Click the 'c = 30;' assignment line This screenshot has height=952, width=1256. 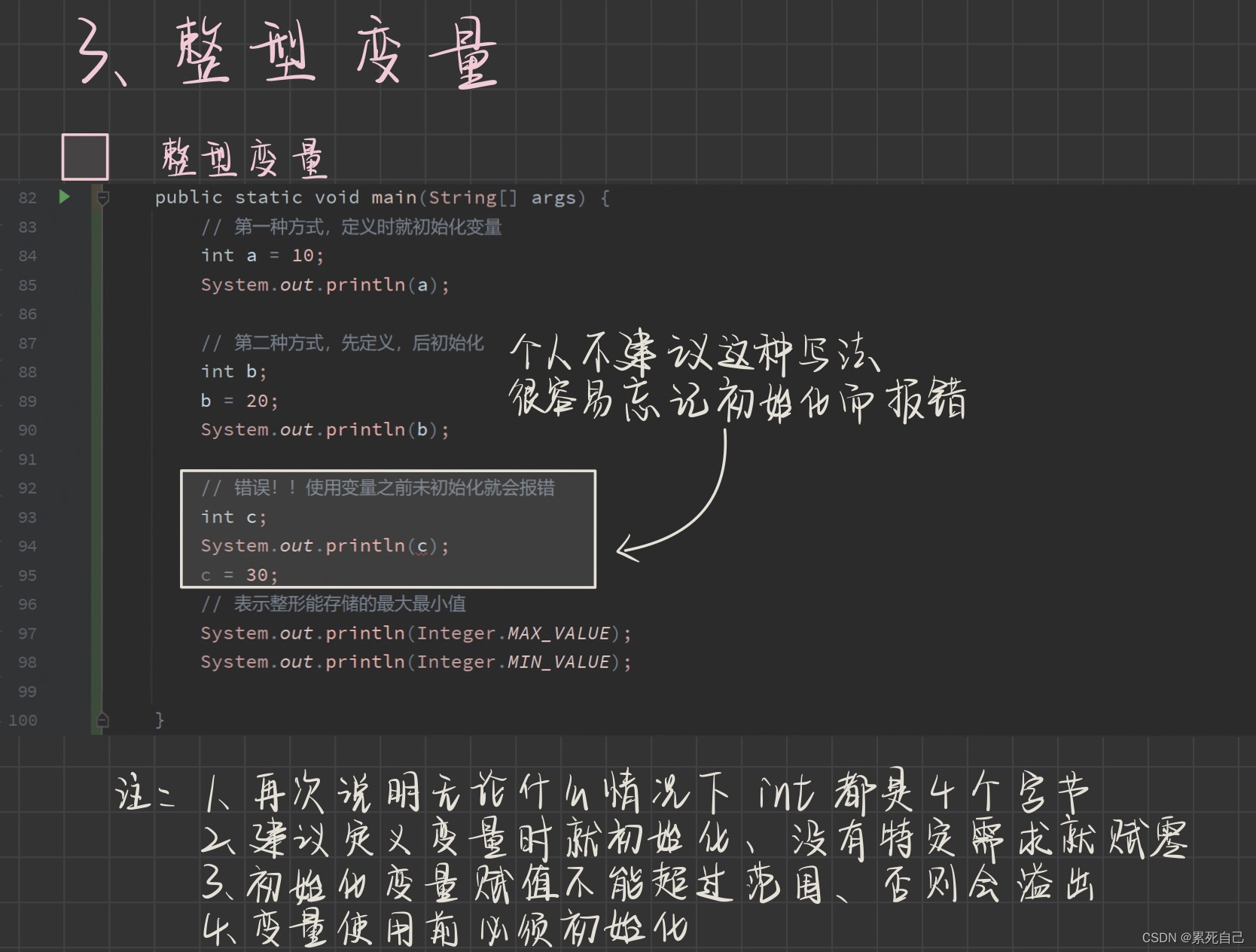tap(239, 575)
